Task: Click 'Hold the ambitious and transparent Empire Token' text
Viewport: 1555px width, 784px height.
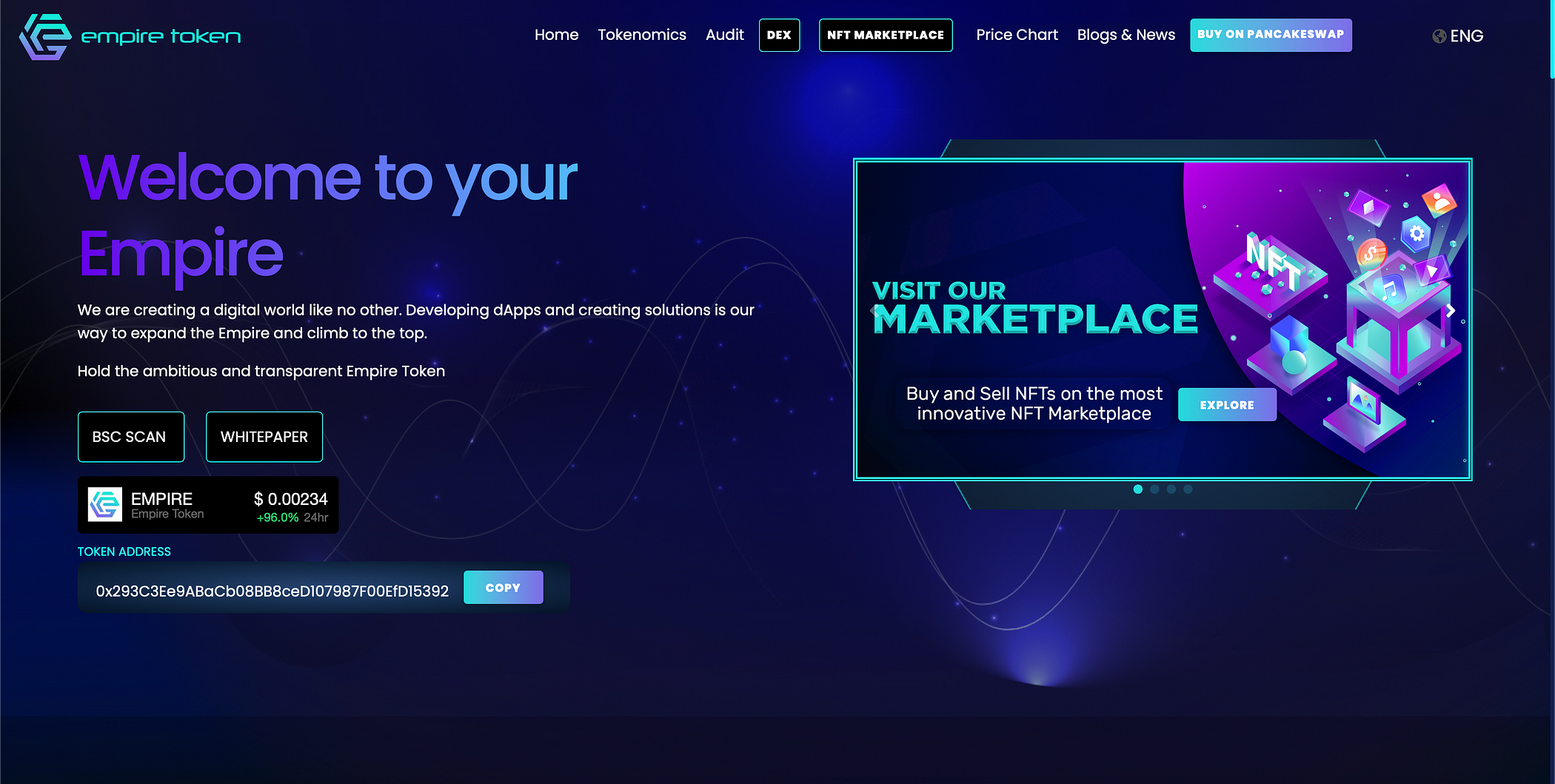Action: click(261, 371)
